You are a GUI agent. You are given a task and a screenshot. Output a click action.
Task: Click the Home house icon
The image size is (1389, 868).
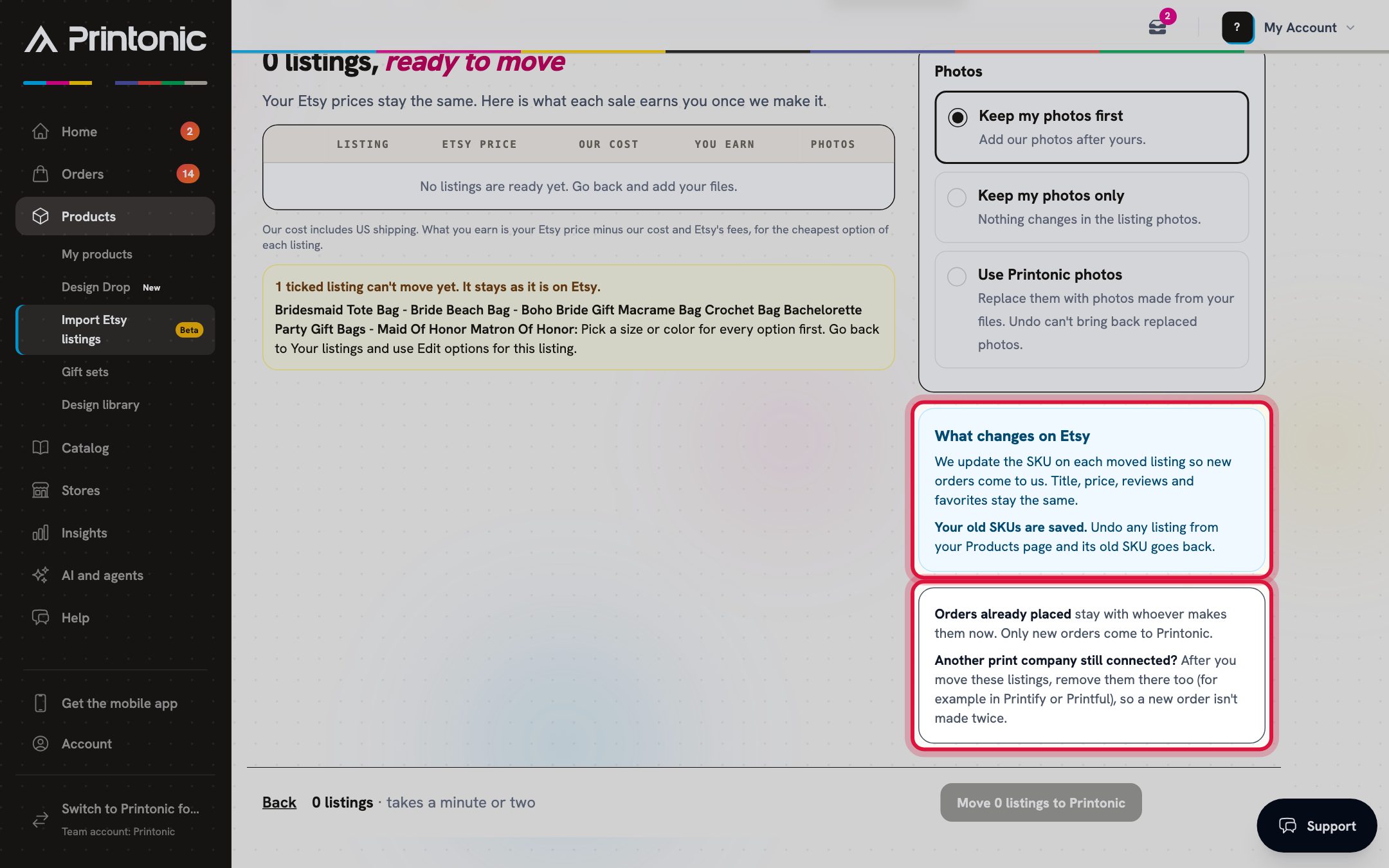(41, 131)
